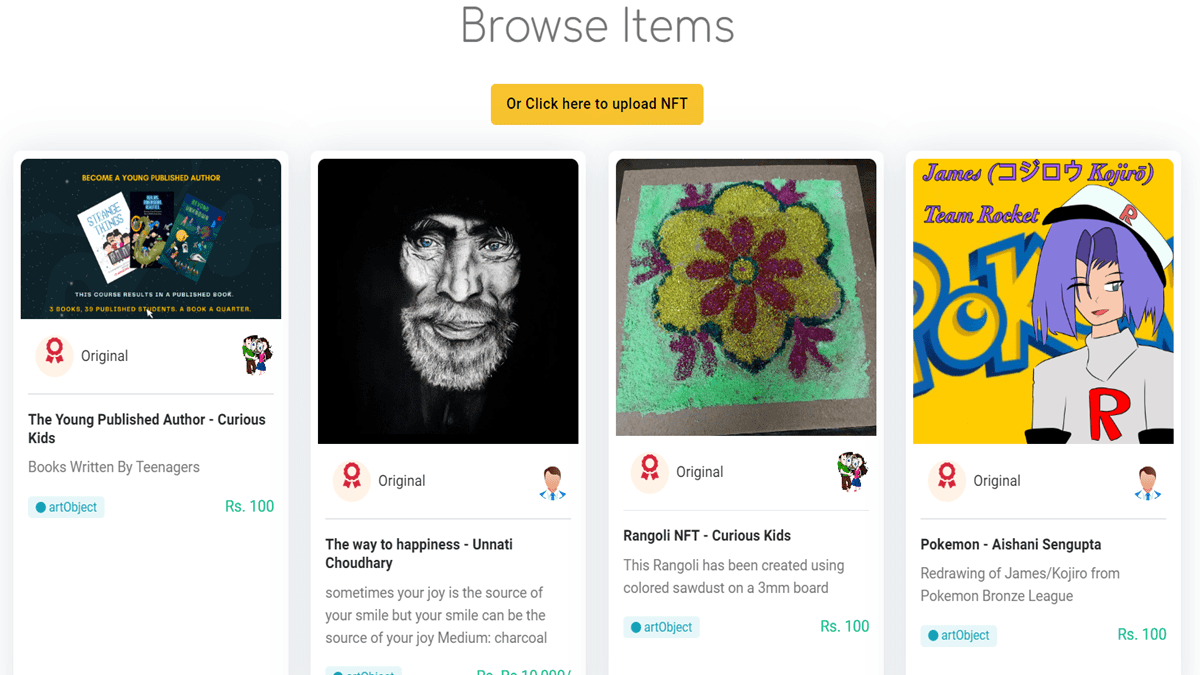View the James Team Rocket artwork image
The height and width of the screenshot is (675, 1200).
point(1043,301)
